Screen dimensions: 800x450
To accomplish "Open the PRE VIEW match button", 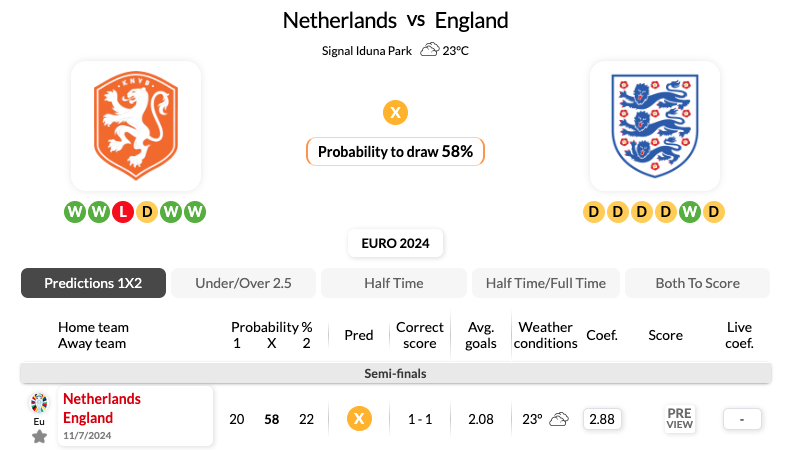I will (680, 419).
